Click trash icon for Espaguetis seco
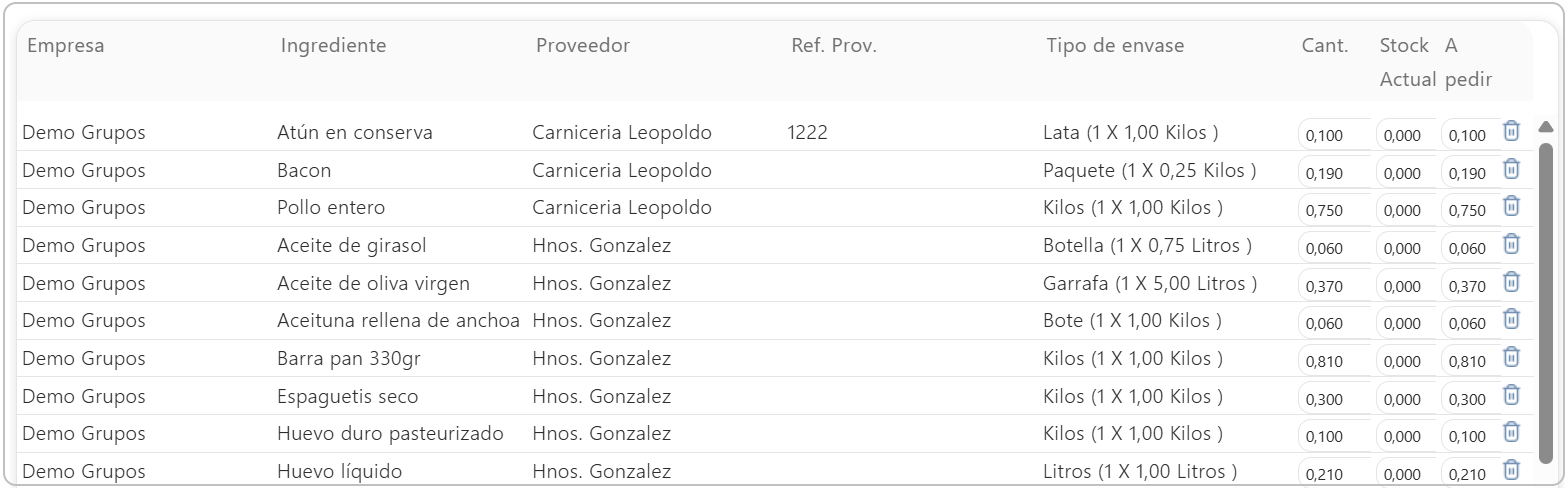1568x488 pixels. click(x=1511, y=395)
